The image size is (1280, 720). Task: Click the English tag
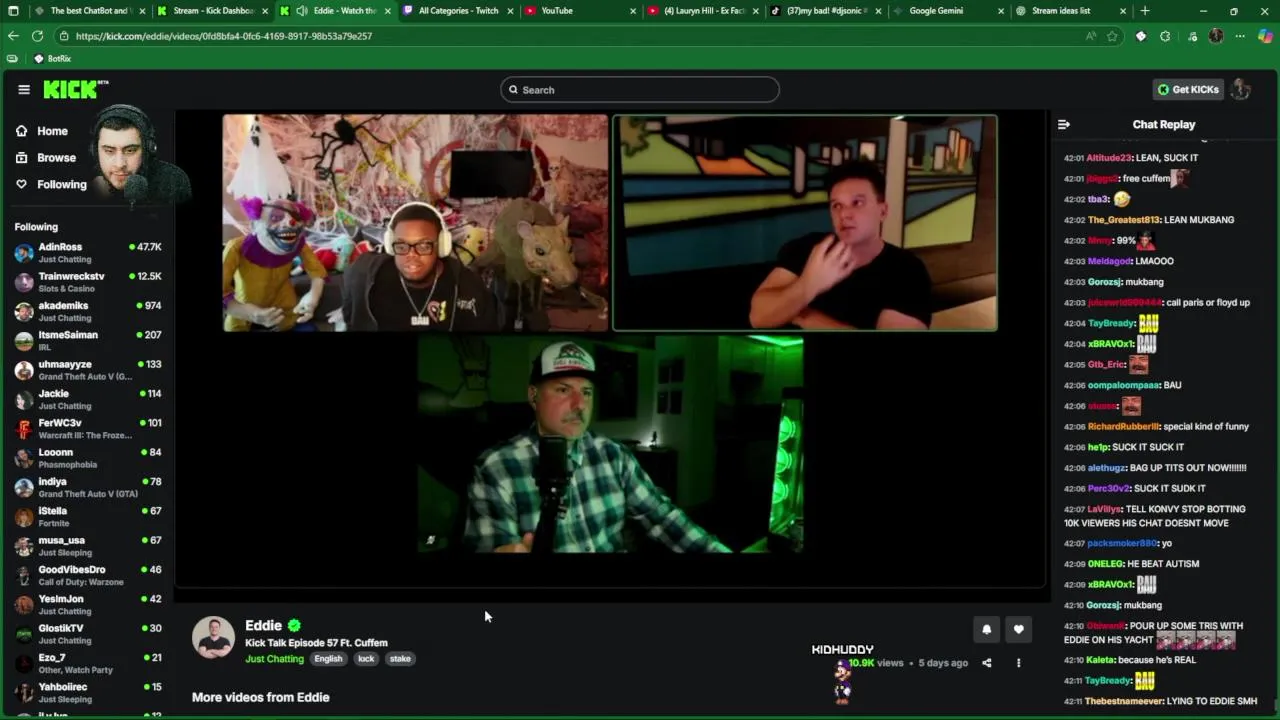tap(328, 659)
